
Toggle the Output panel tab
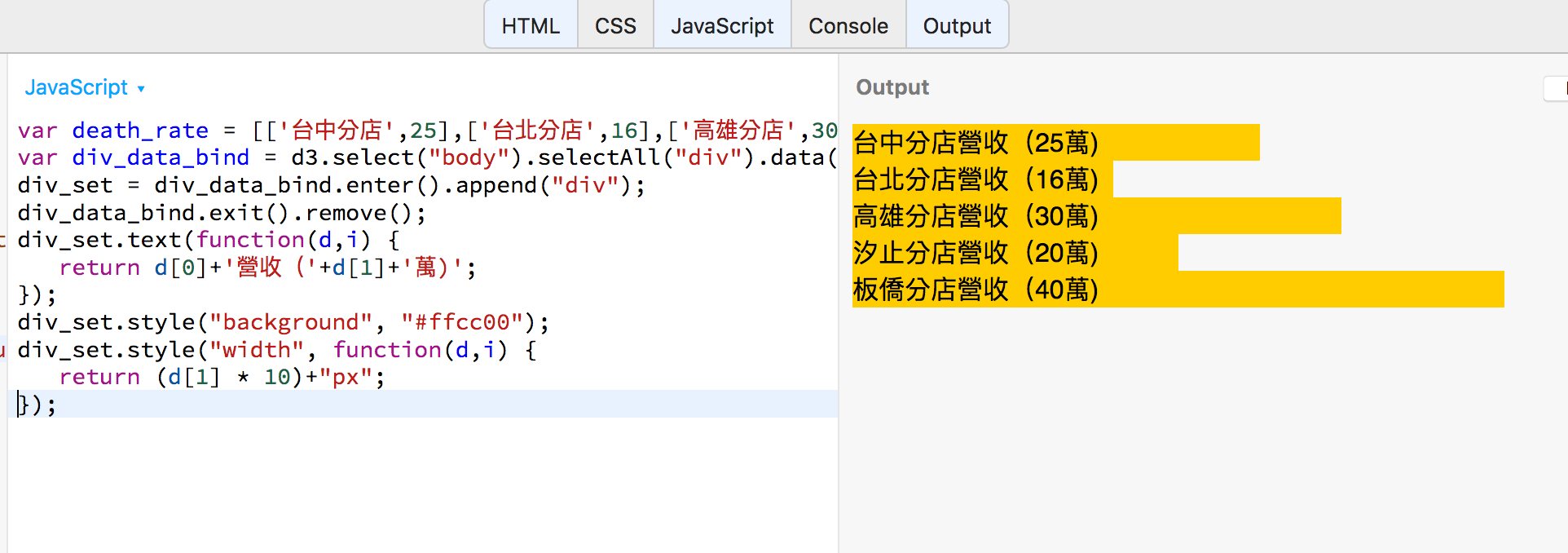[957, 25]
